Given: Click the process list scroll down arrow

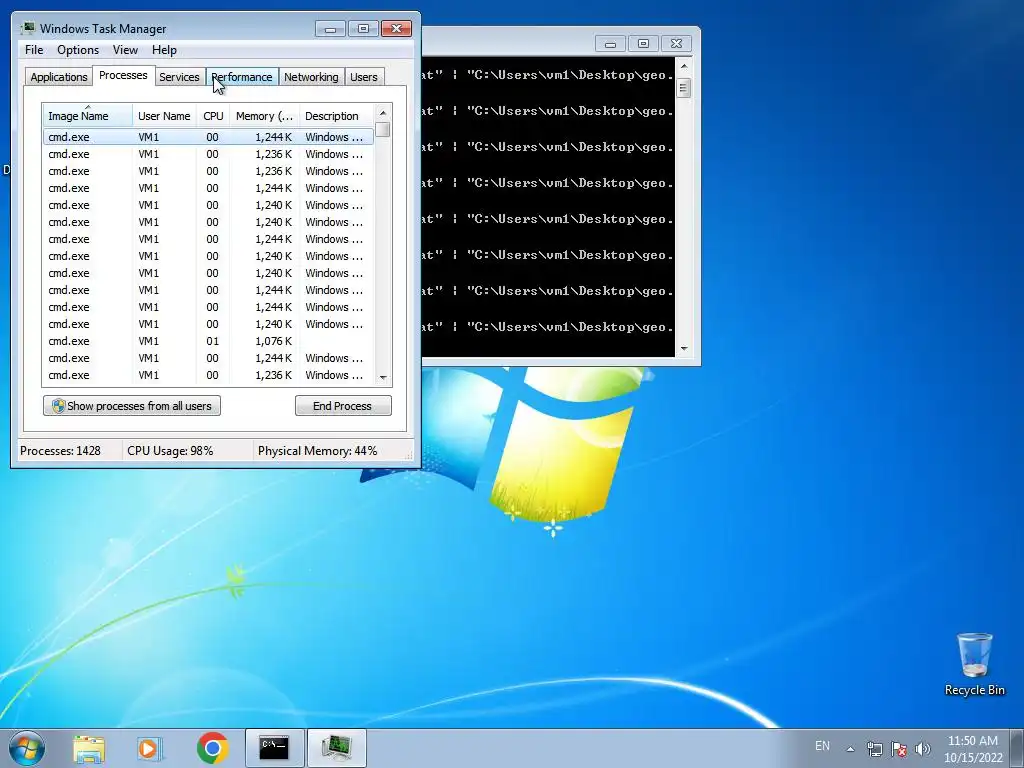Looking at the screenshot, I should click(383, 377).
